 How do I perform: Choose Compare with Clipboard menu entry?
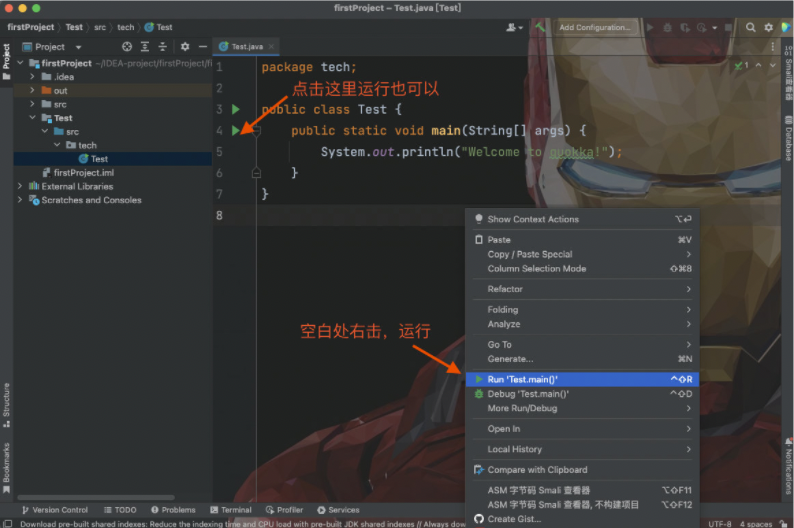pos(582,470)
